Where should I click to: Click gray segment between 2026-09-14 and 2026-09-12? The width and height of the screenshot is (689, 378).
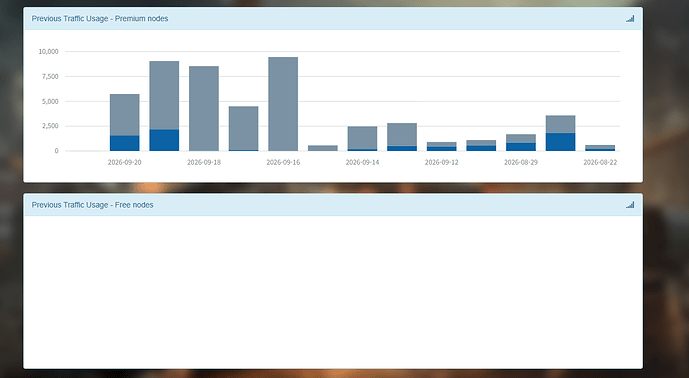[x=402, y=134]
